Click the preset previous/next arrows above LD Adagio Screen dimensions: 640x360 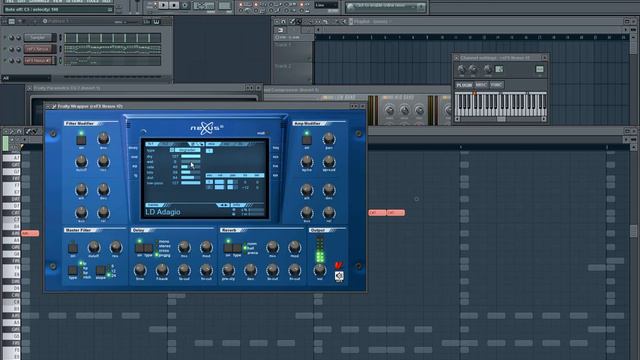223,205
